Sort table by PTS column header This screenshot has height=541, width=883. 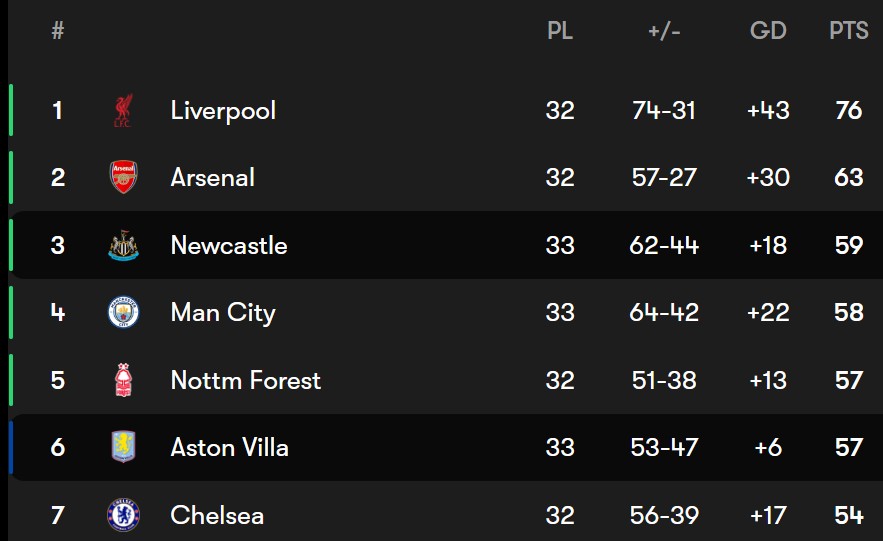[848, 31]
